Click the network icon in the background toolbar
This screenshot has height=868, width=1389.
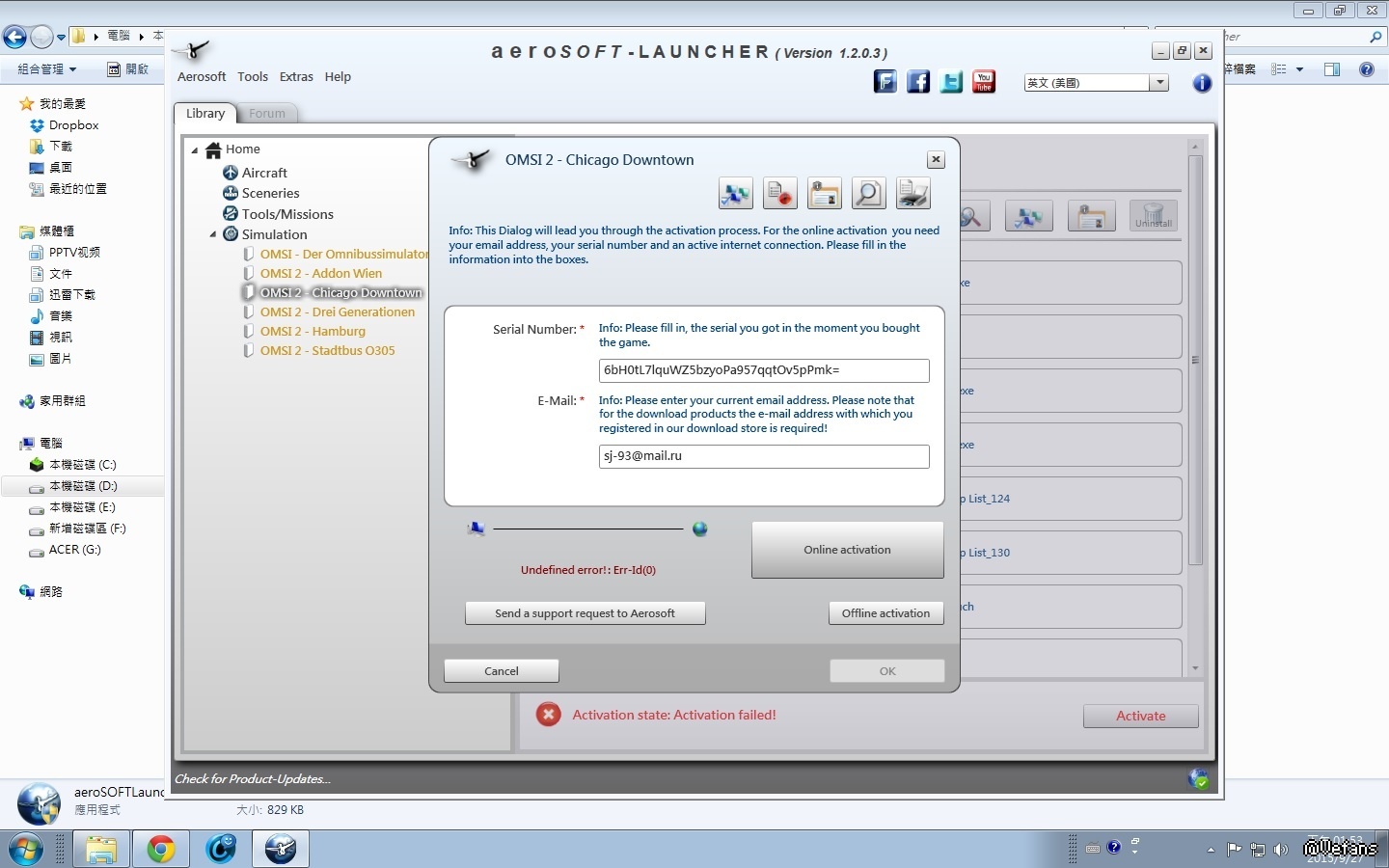[x=1029, y=216]
